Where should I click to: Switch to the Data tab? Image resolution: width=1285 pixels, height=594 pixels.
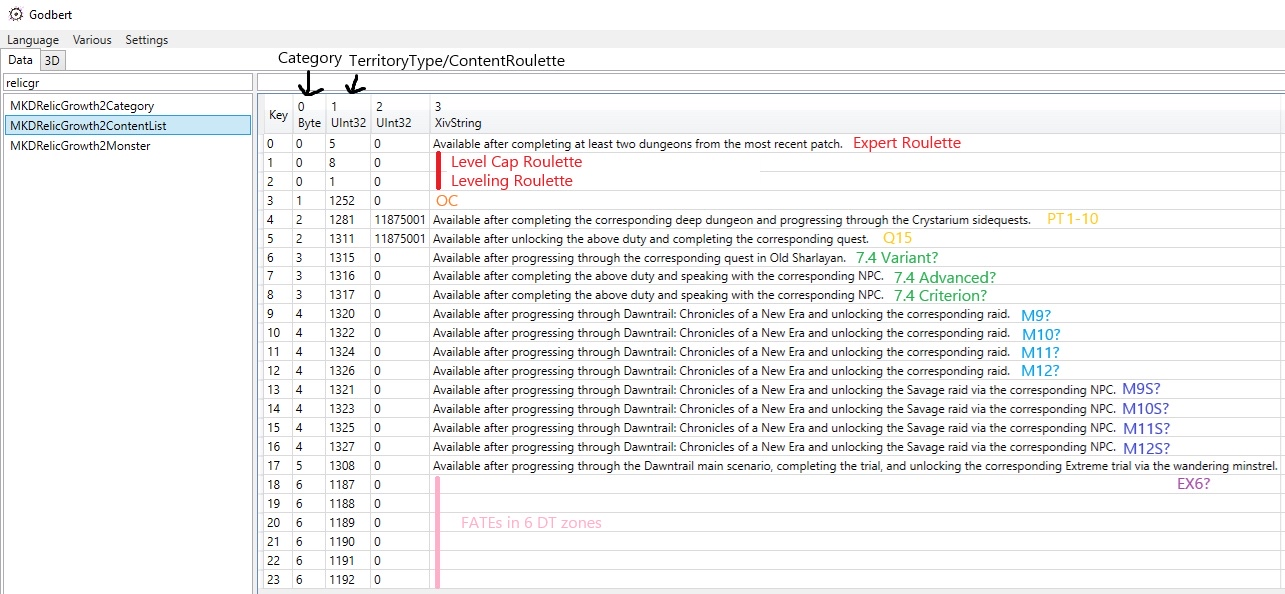20,60
